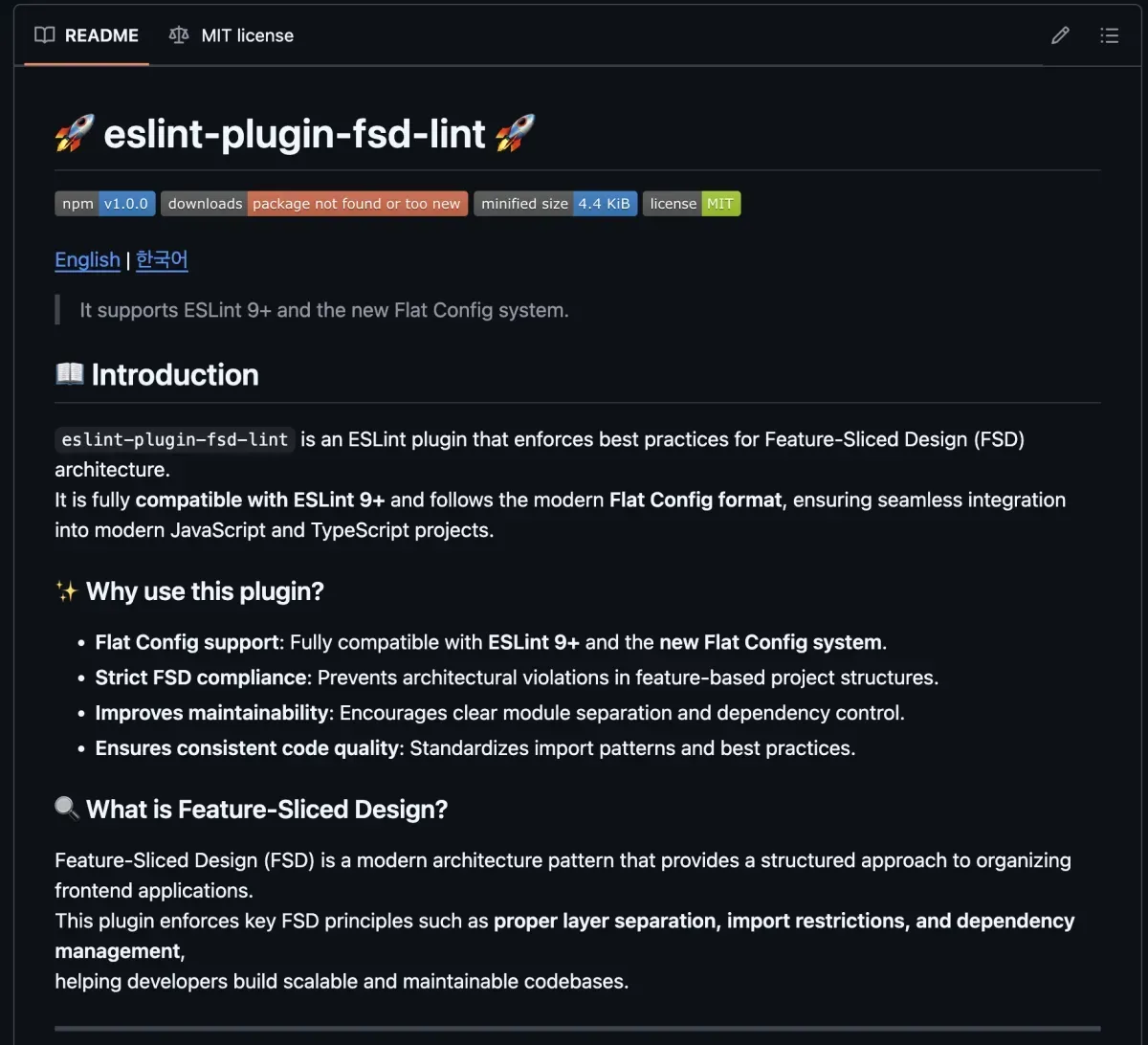This screenshot has height=1045, width=1148.
Task: Click the downloads package not found badge
Action: pyautogui.click(x=314, y=204)
